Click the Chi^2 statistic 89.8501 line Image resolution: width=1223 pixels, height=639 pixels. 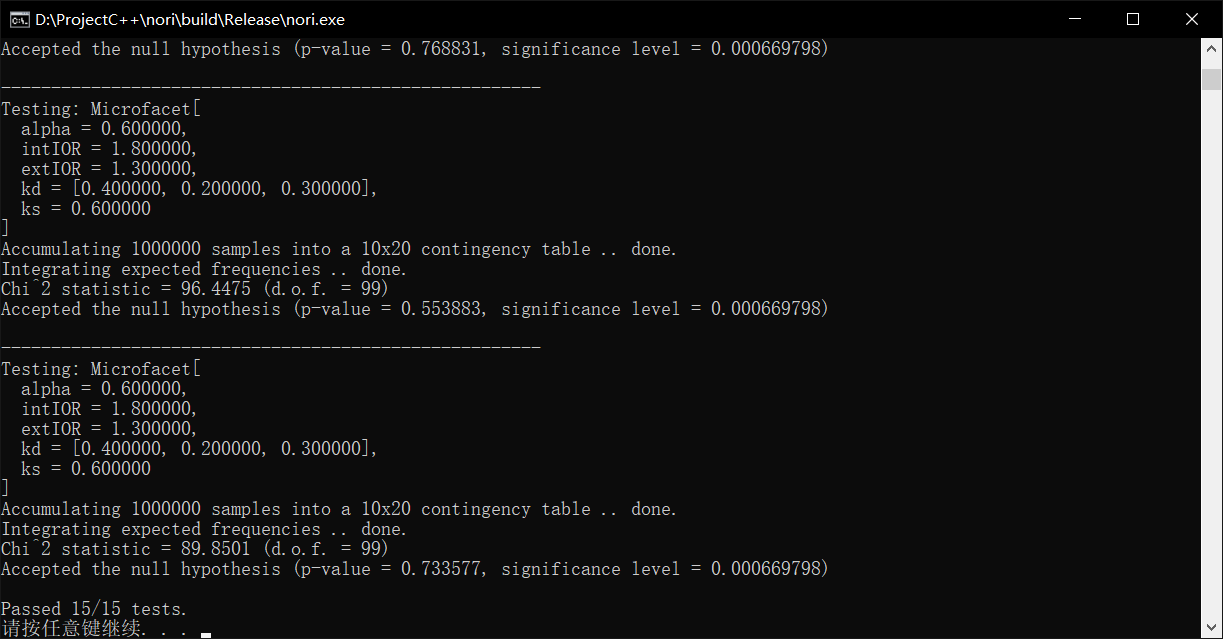[x=194, y=549]
